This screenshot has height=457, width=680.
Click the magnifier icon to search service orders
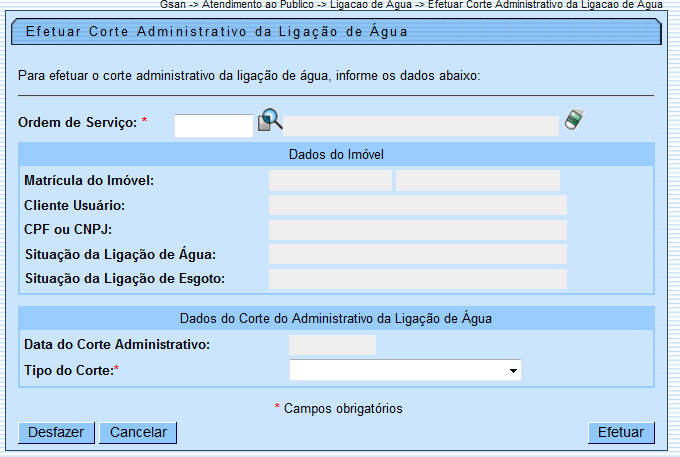click(x=270, y=121)
